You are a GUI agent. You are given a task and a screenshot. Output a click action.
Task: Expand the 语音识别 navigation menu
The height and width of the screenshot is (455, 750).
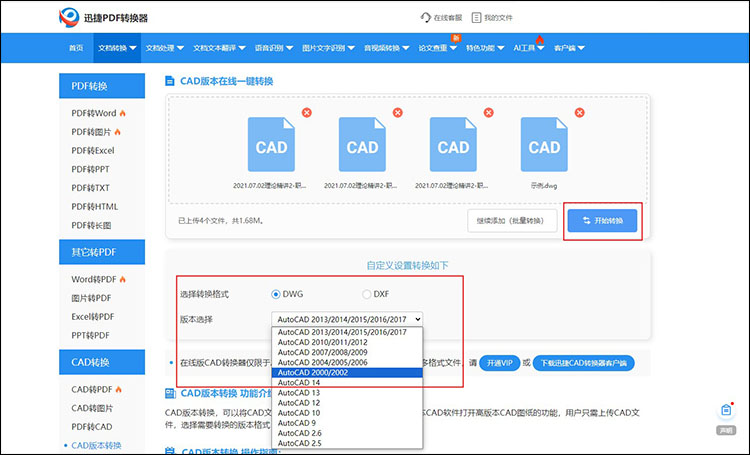click(274, 48)
